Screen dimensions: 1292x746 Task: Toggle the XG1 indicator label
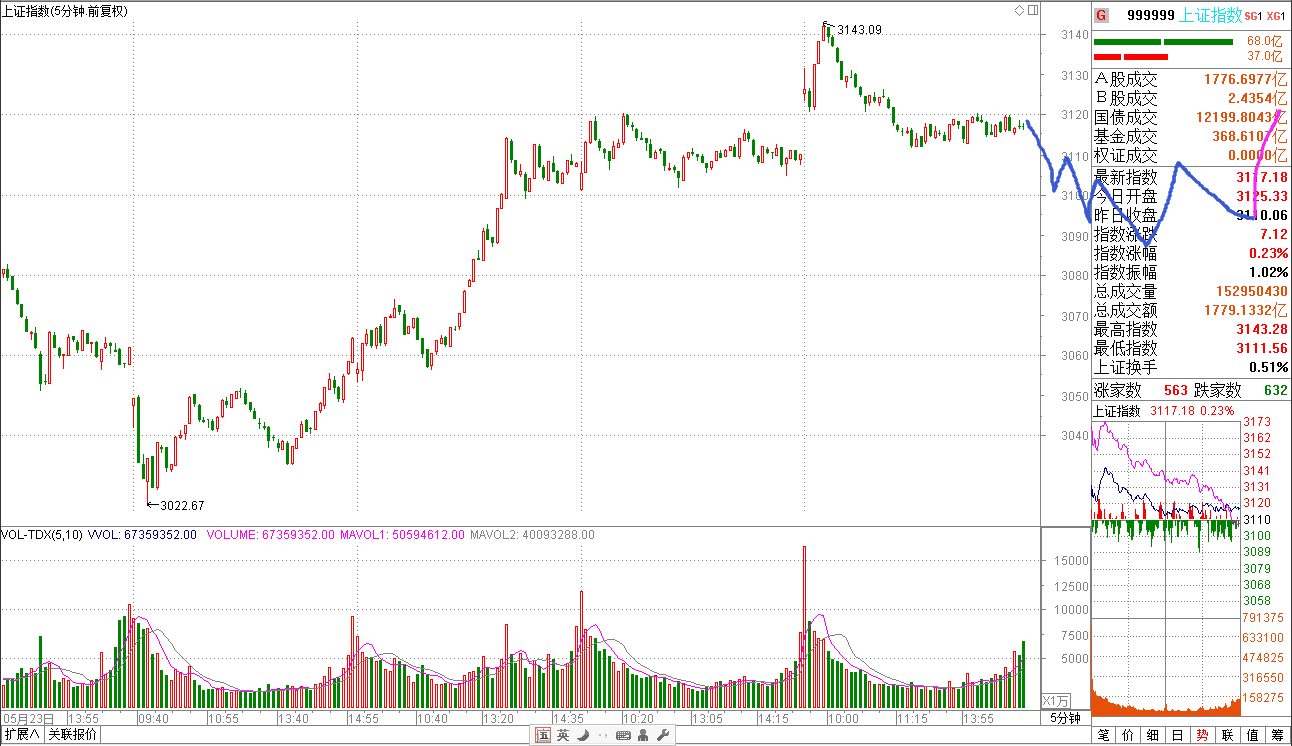1275,15
